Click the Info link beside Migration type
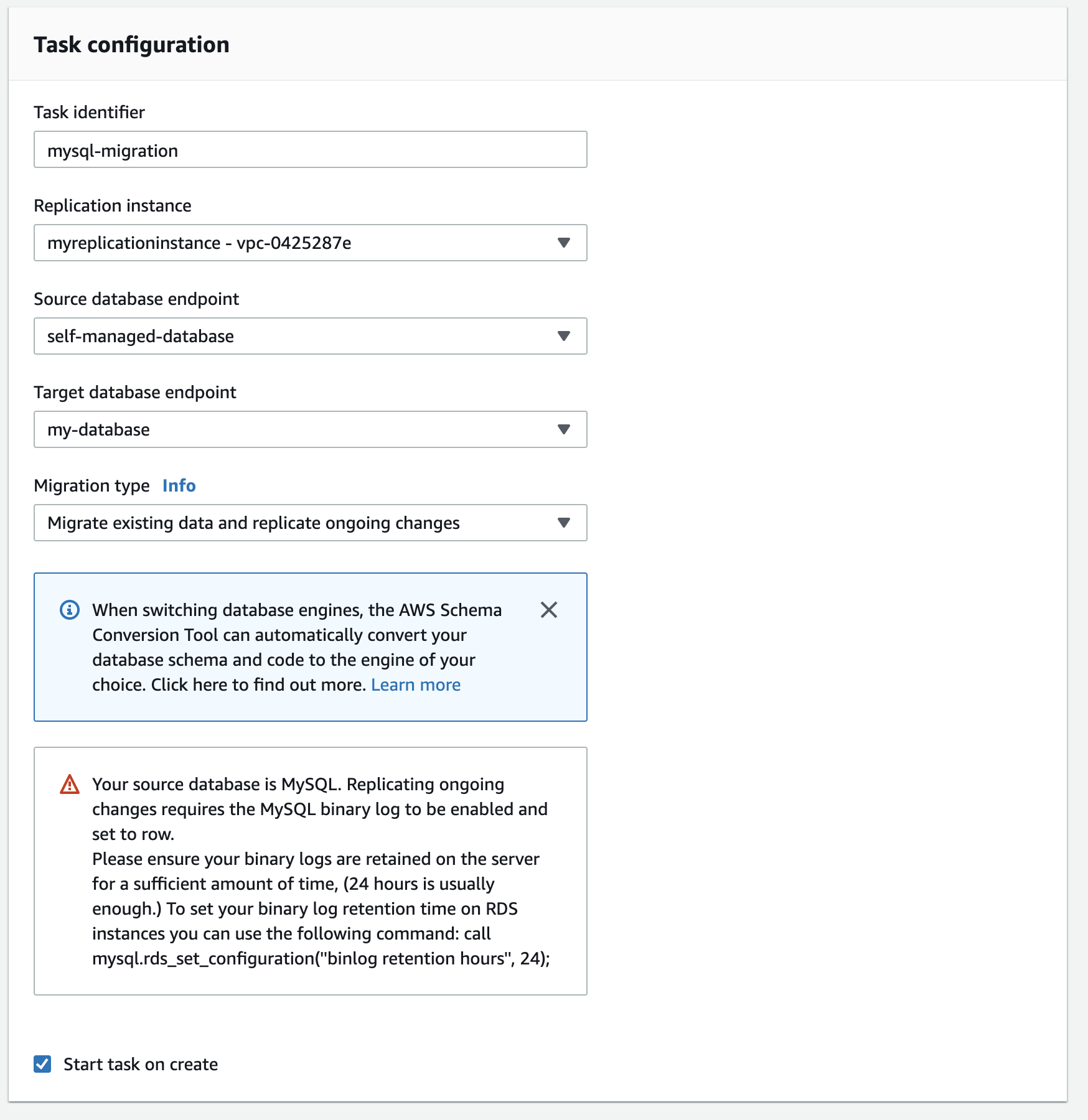 (179, 485)
